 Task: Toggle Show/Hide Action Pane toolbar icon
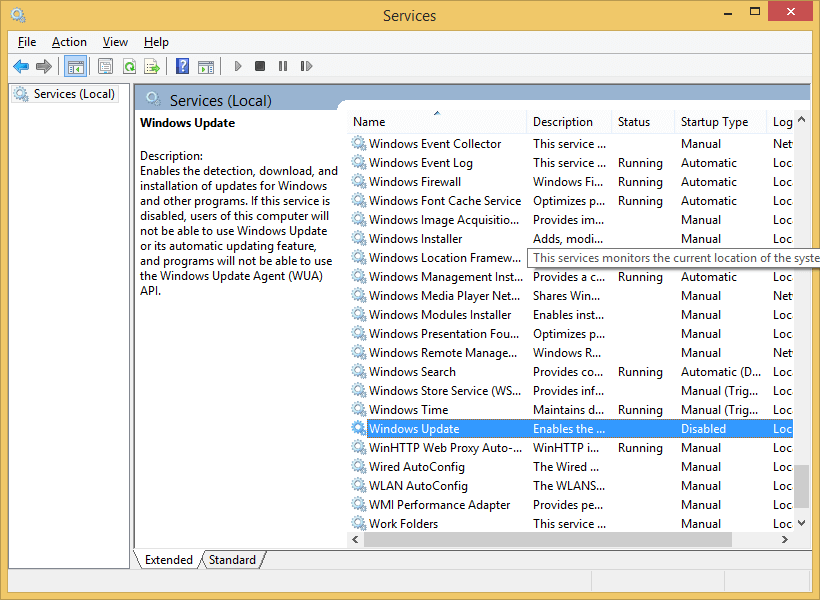tap(206, 66)
